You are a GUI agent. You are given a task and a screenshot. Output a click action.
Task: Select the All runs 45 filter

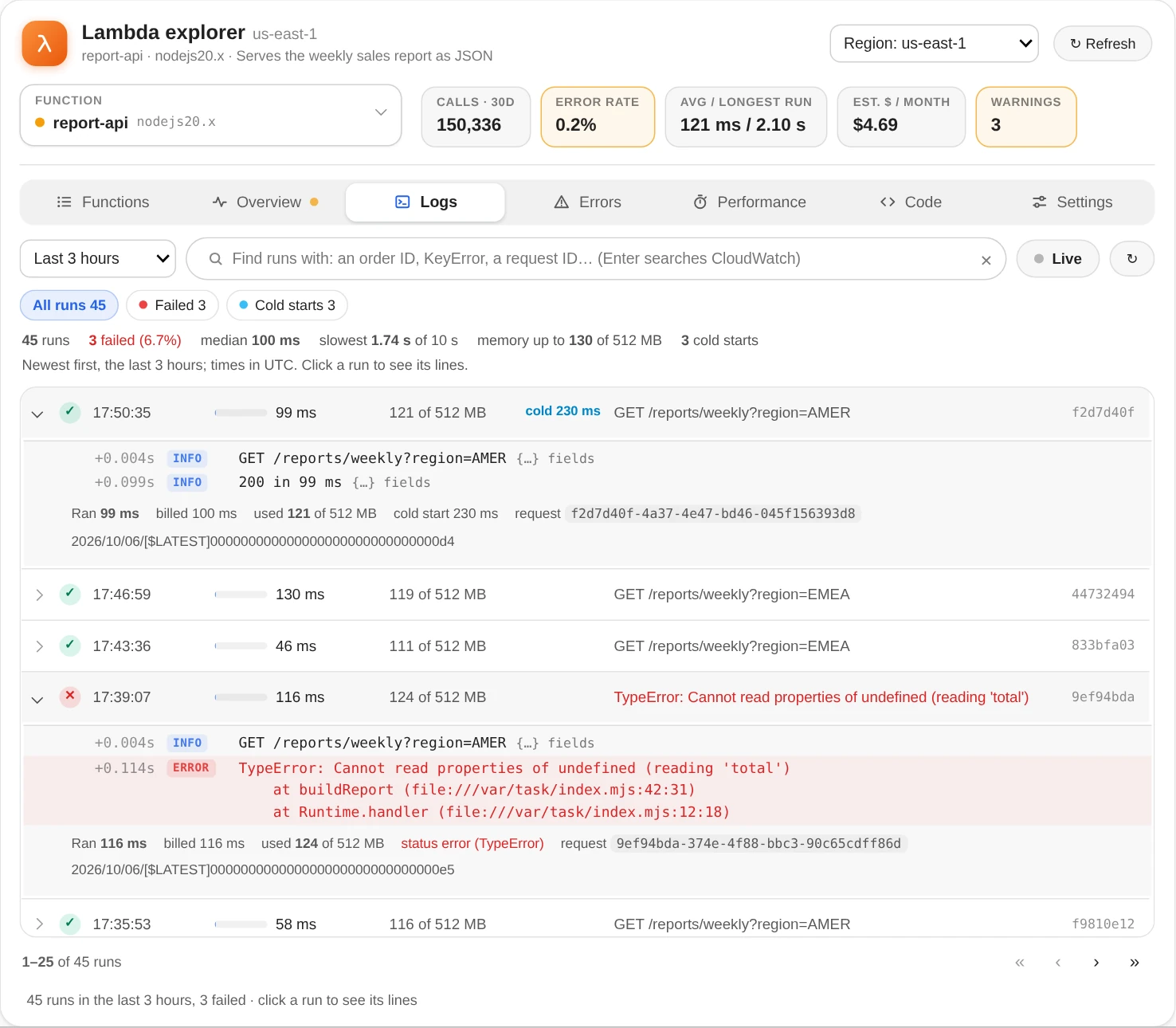[69, 305]
